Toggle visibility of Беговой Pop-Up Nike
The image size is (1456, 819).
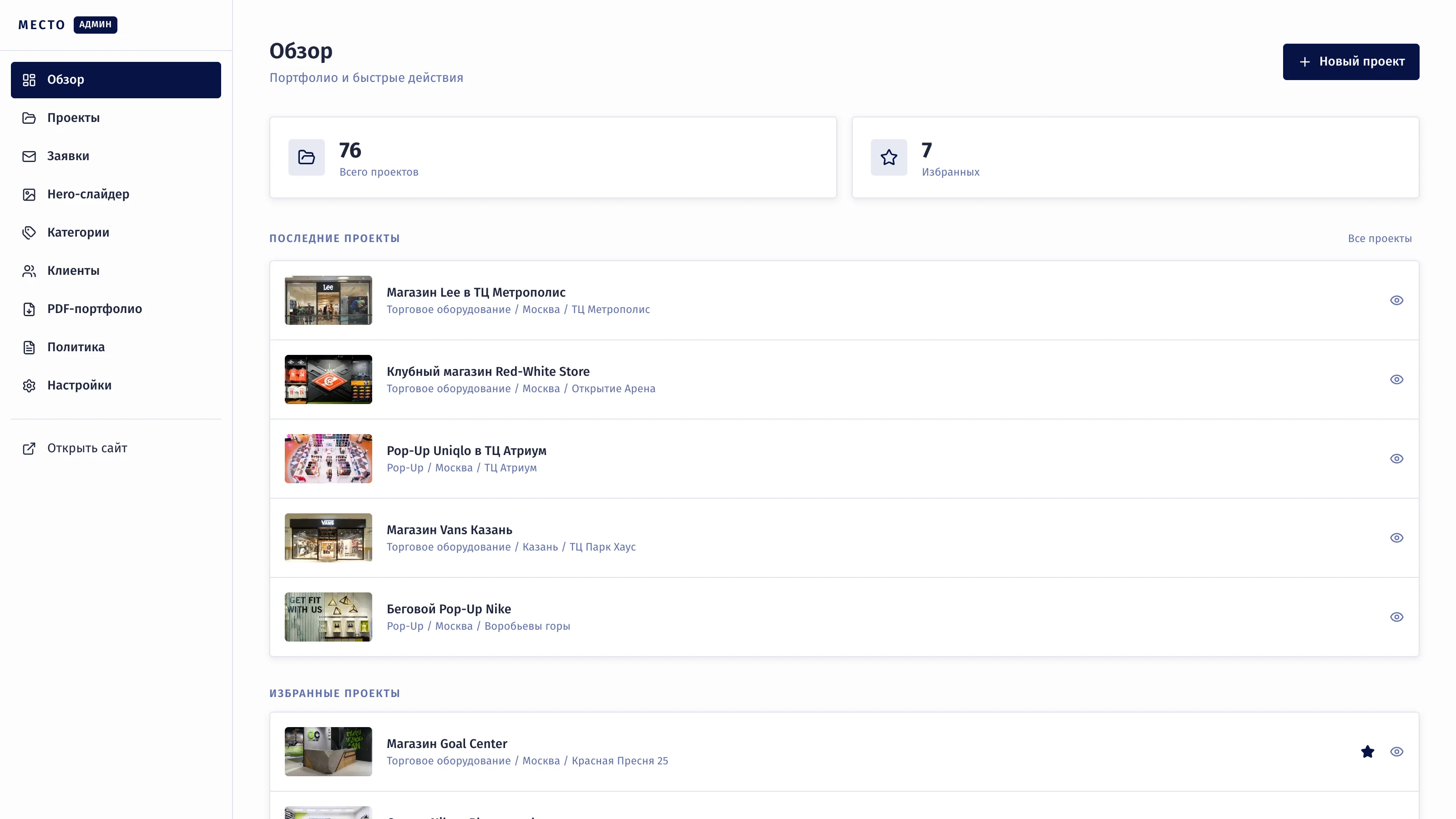coord(1397,617)
